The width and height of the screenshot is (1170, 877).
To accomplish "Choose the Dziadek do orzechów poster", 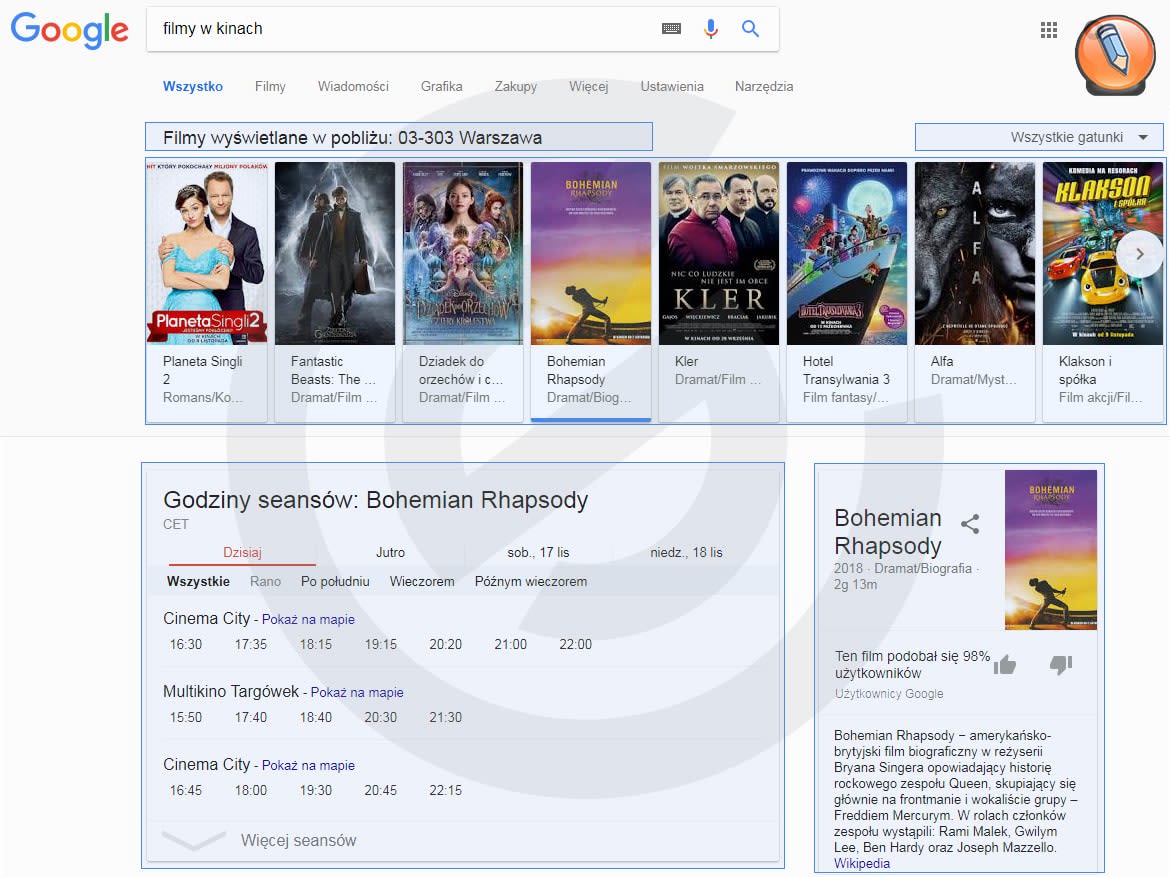I will click(x=463, y=254).
